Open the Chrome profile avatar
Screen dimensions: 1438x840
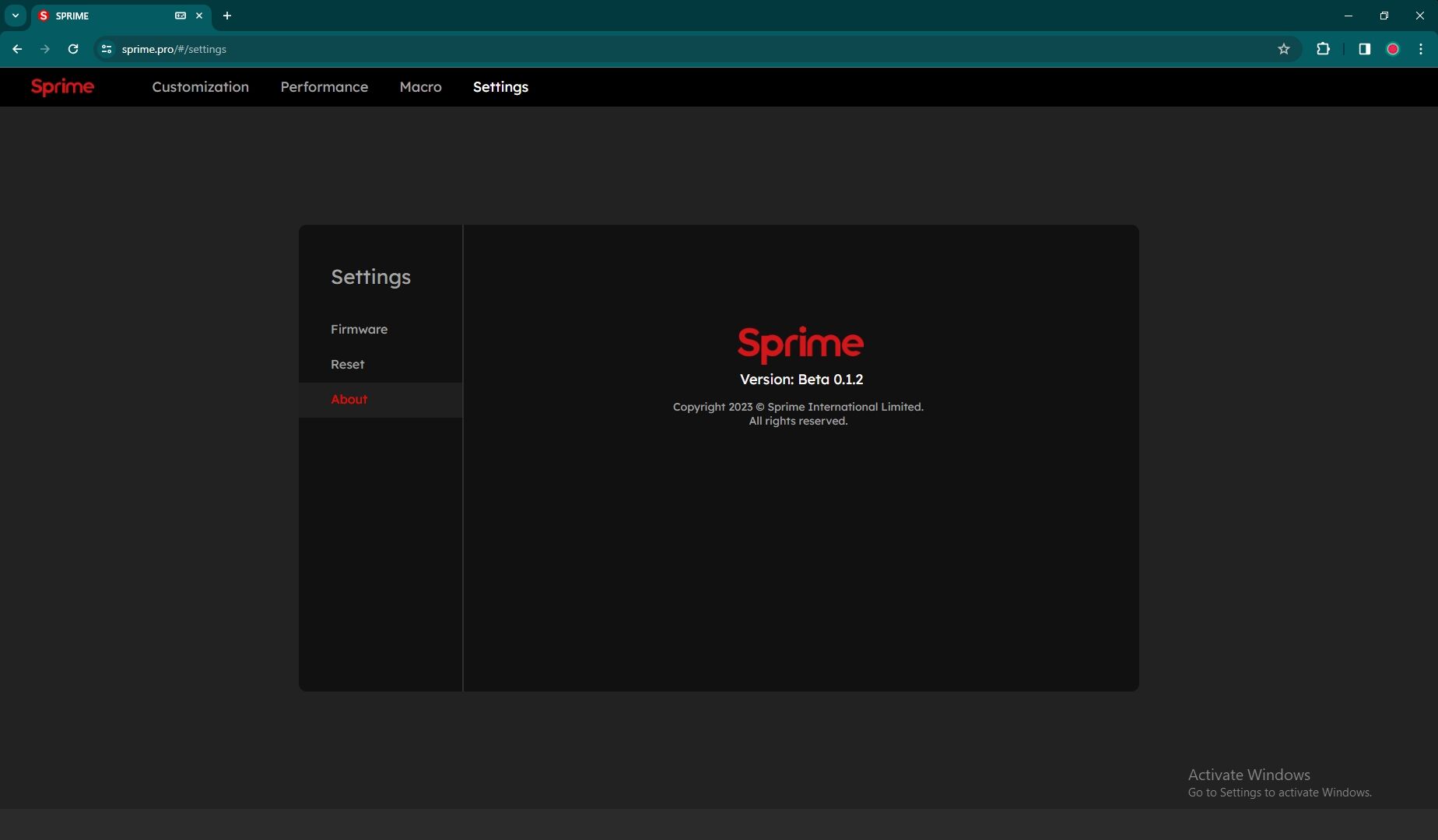click(x=1393, y=49)
